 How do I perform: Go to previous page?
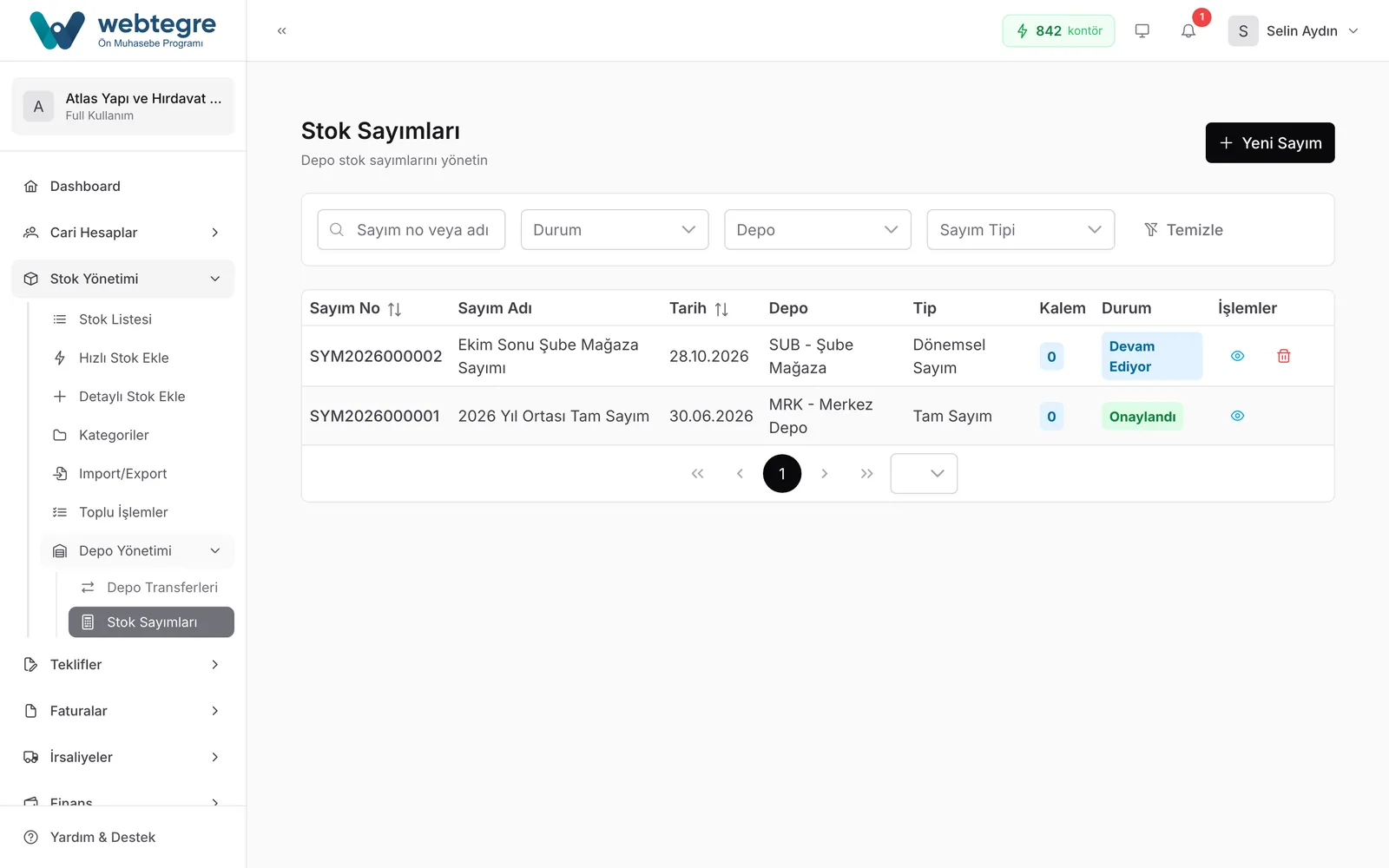[x=740, y=474]
